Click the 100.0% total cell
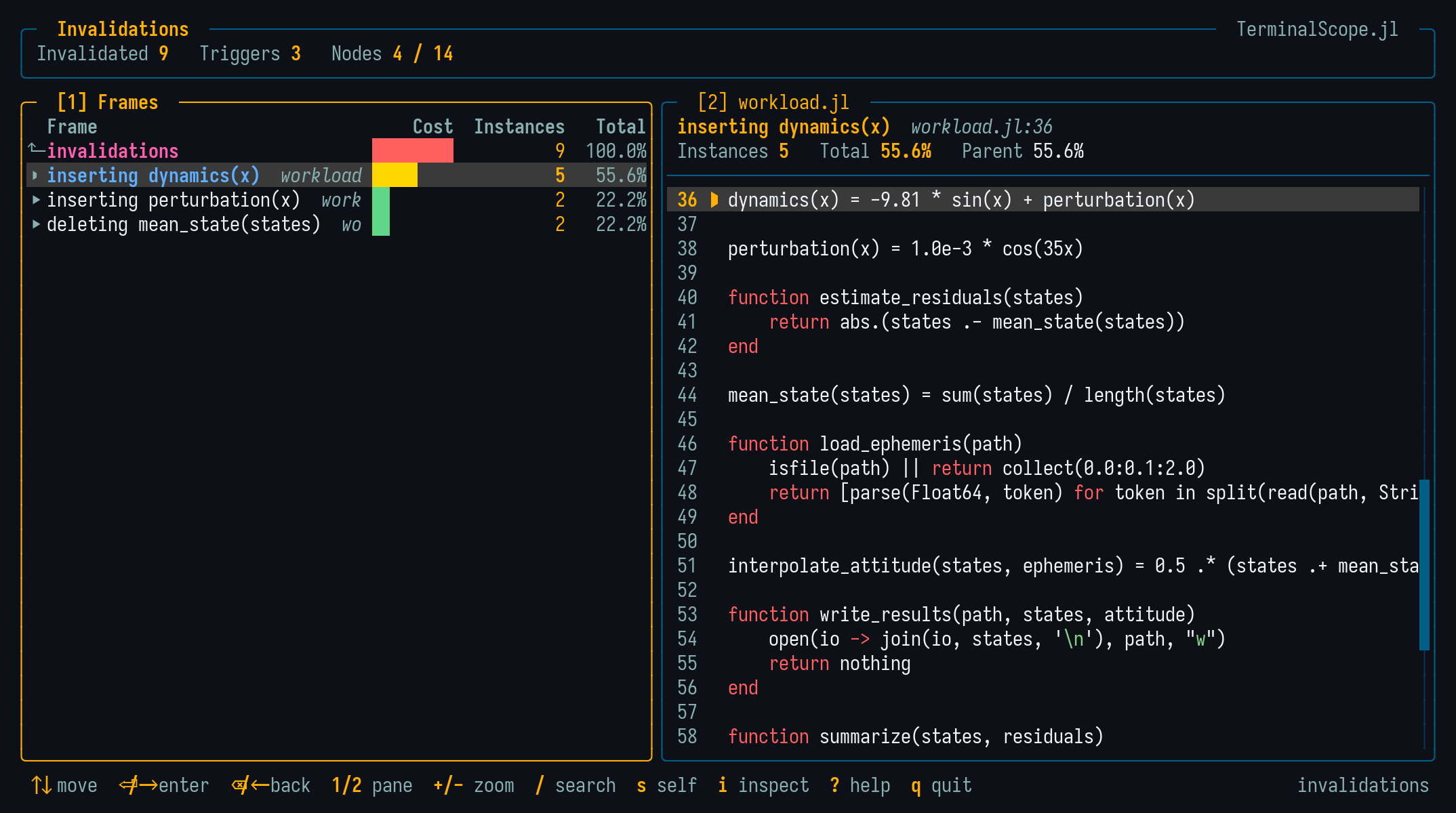 (616, 151)
